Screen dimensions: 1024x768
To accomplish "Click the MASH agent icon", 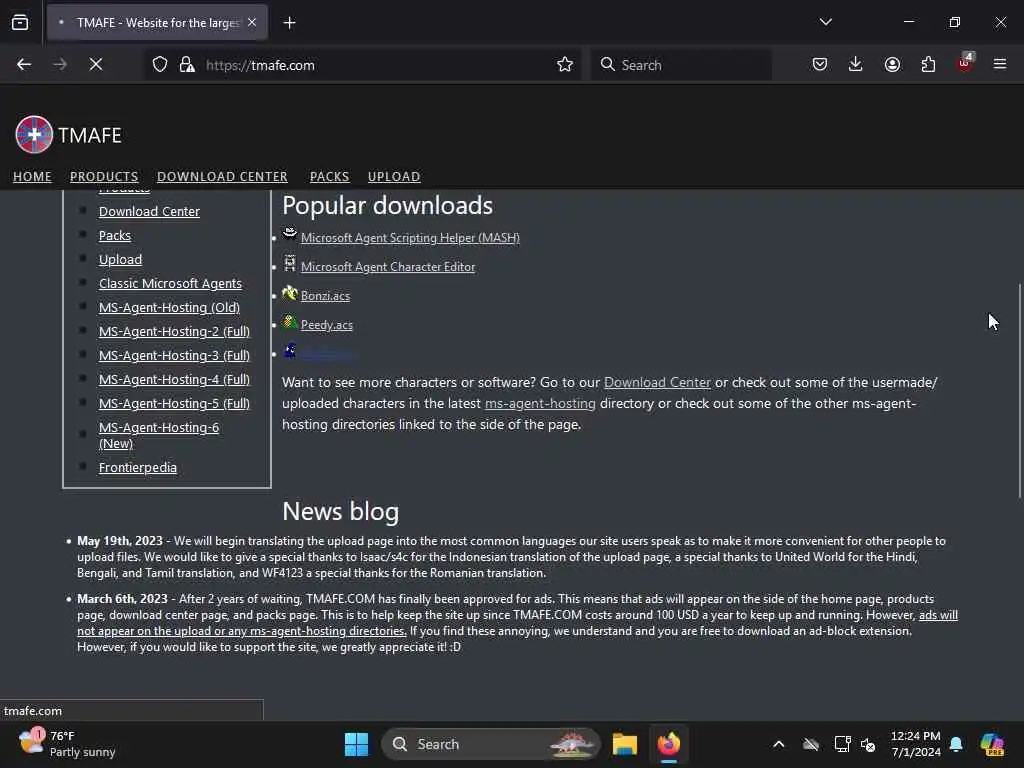I will click(289, 234).
